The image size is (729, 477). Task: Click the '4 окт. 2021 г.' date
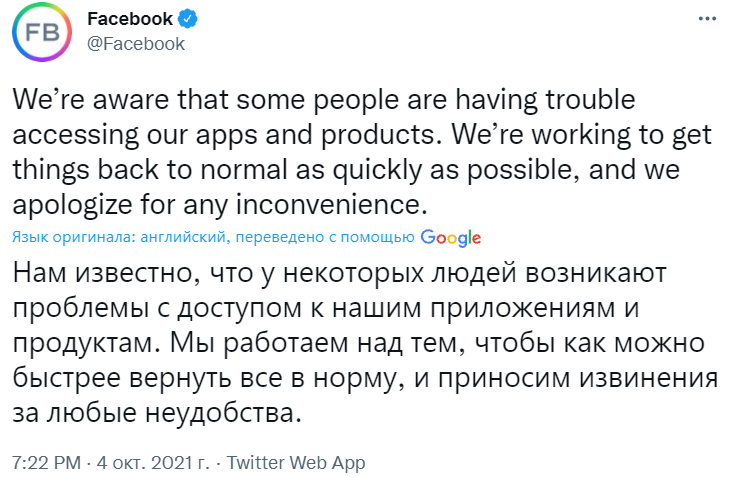(x=157, y=463)
